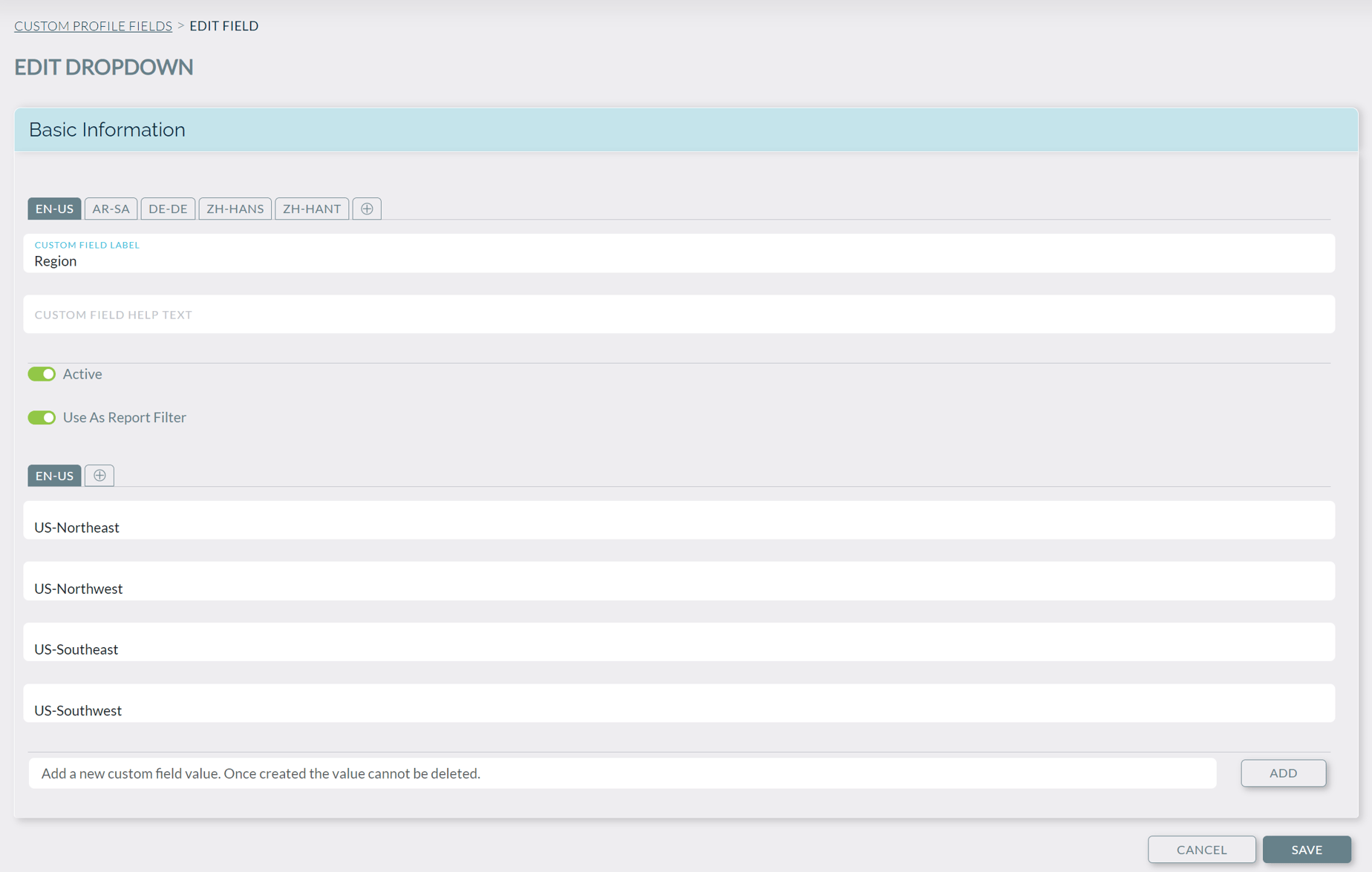Click the SAVE button

click(x=1306, y=849)
